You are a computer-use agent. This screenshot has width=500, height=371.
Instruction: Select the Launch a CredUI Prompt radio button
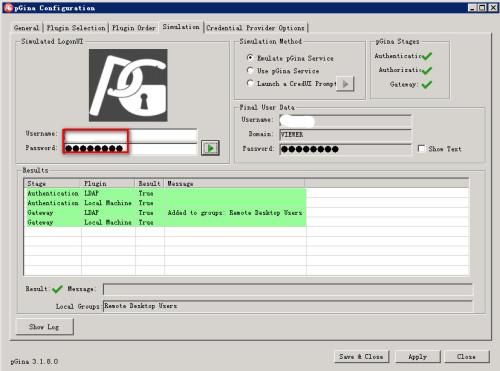250,83
